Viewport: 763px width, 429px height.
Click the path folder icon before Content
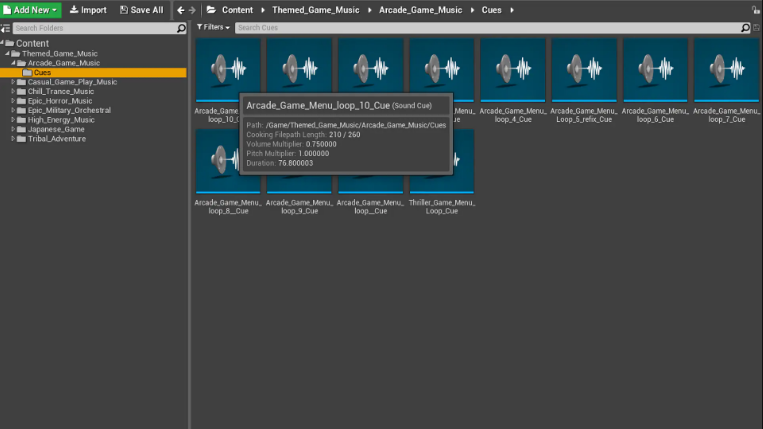point(211,10)
